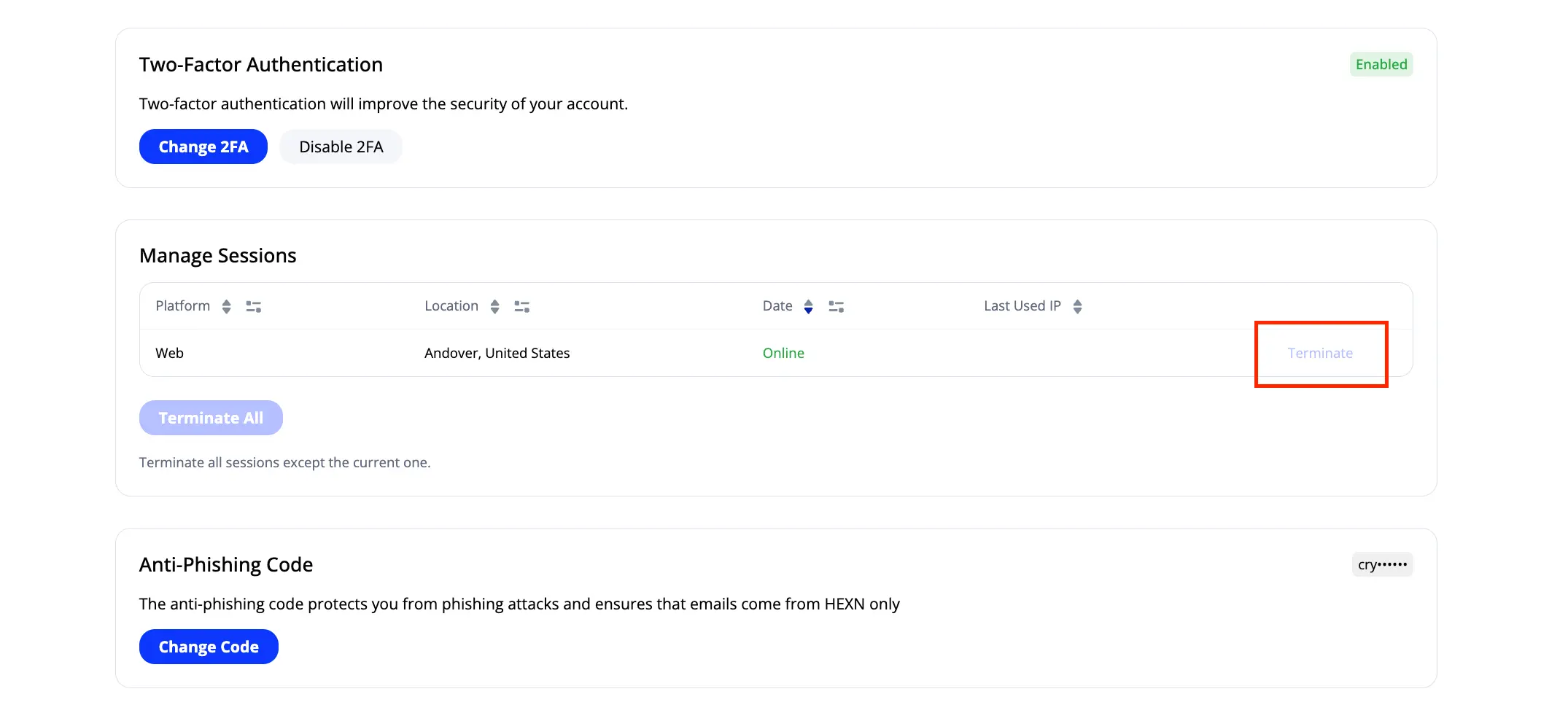This screenshot has width=1568, height=713.
Task: Click the Online status text
Action: click(x=783, y=353)
